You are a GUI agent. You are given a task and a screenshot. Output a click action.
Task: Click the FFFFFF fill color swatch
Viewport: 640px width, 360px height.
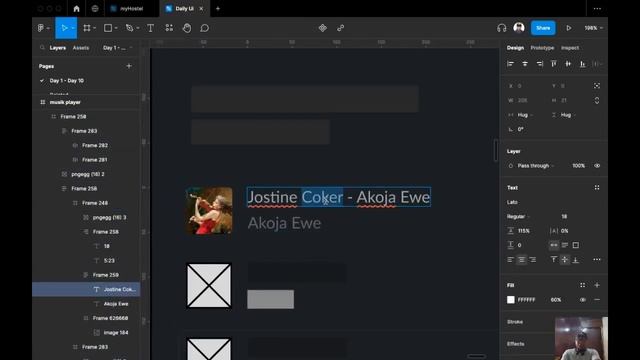(511, 300)
